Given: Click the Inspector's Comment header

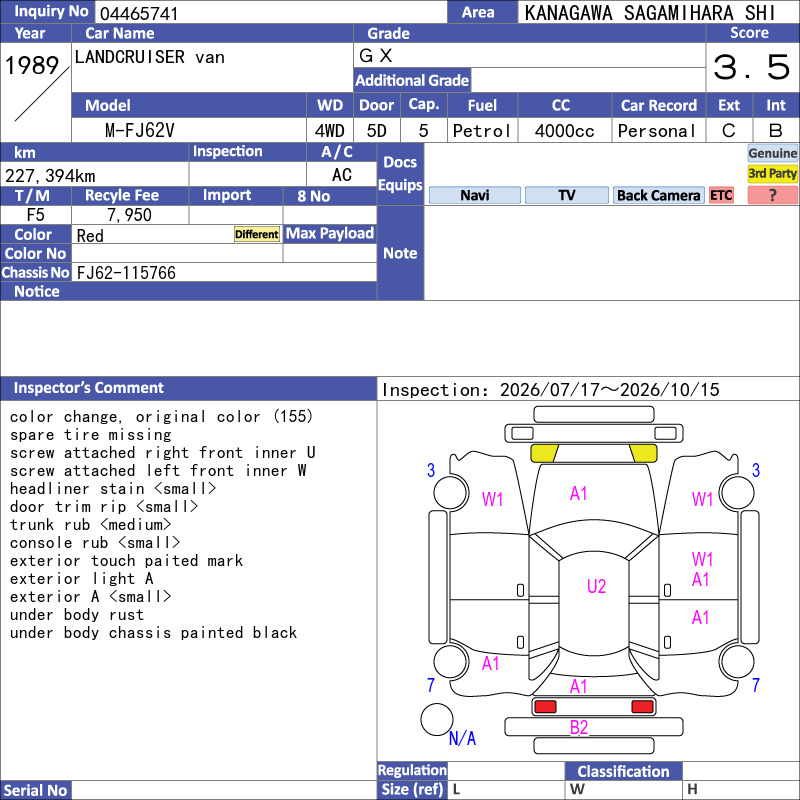Looking at the screenshot, I should [188, 388].
